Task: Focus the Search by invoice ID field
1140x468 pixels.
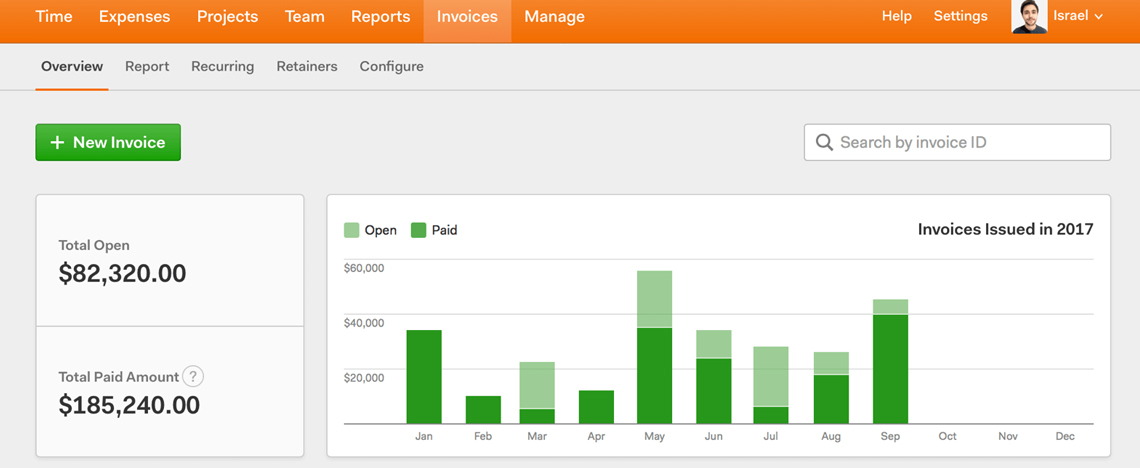Action: point(957,142)
